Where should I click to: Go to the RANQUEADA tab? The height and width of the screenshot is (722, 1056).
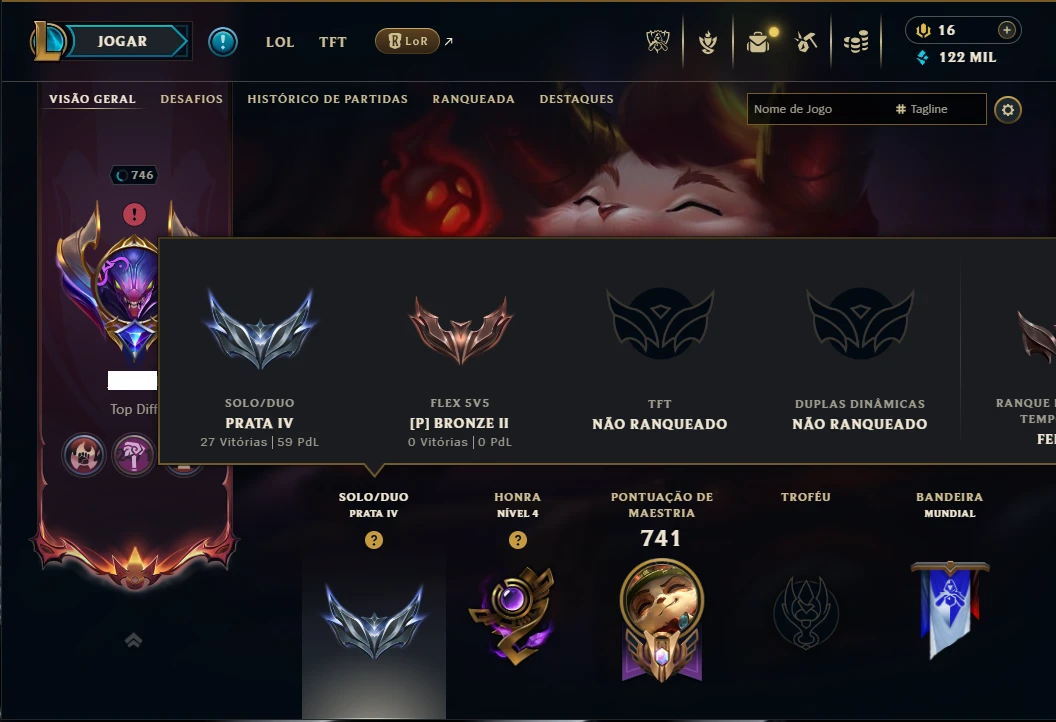pos(473,99)
